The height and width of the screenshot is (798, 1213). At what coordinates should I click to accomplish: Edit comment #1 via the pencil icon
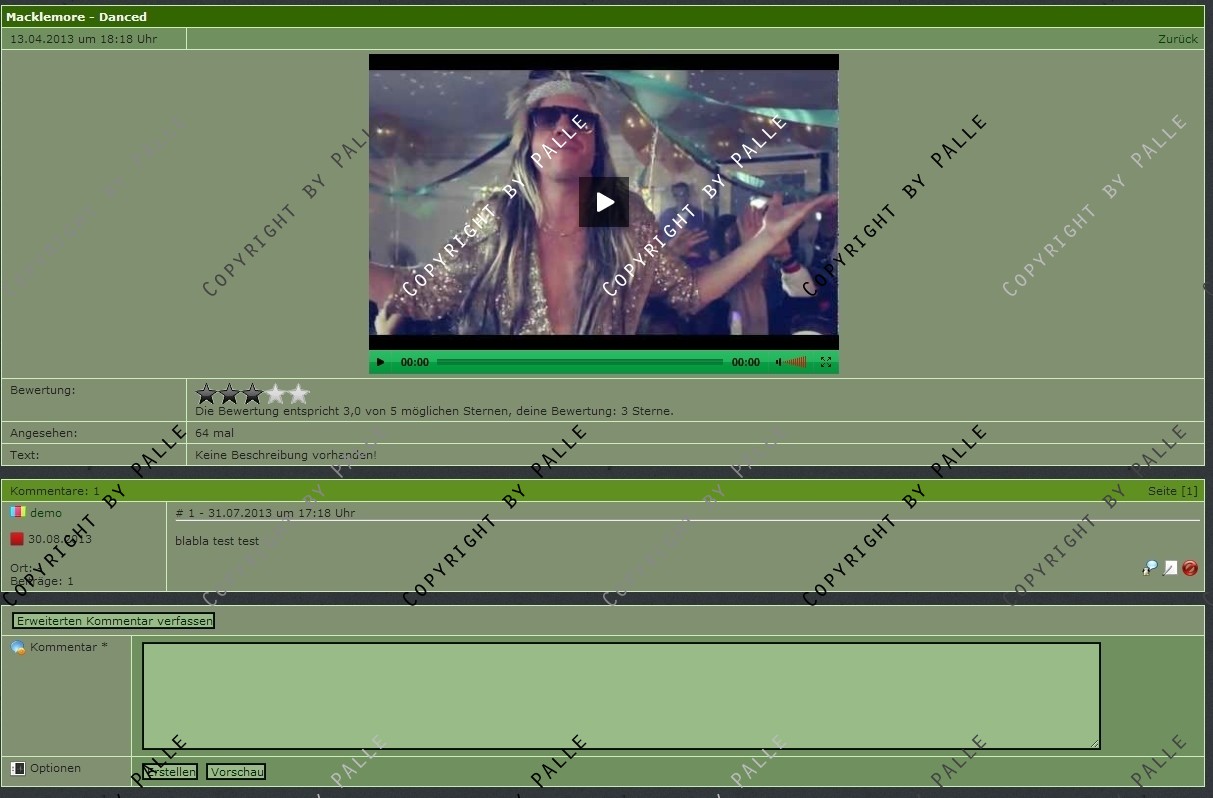tap(1170, 568)
